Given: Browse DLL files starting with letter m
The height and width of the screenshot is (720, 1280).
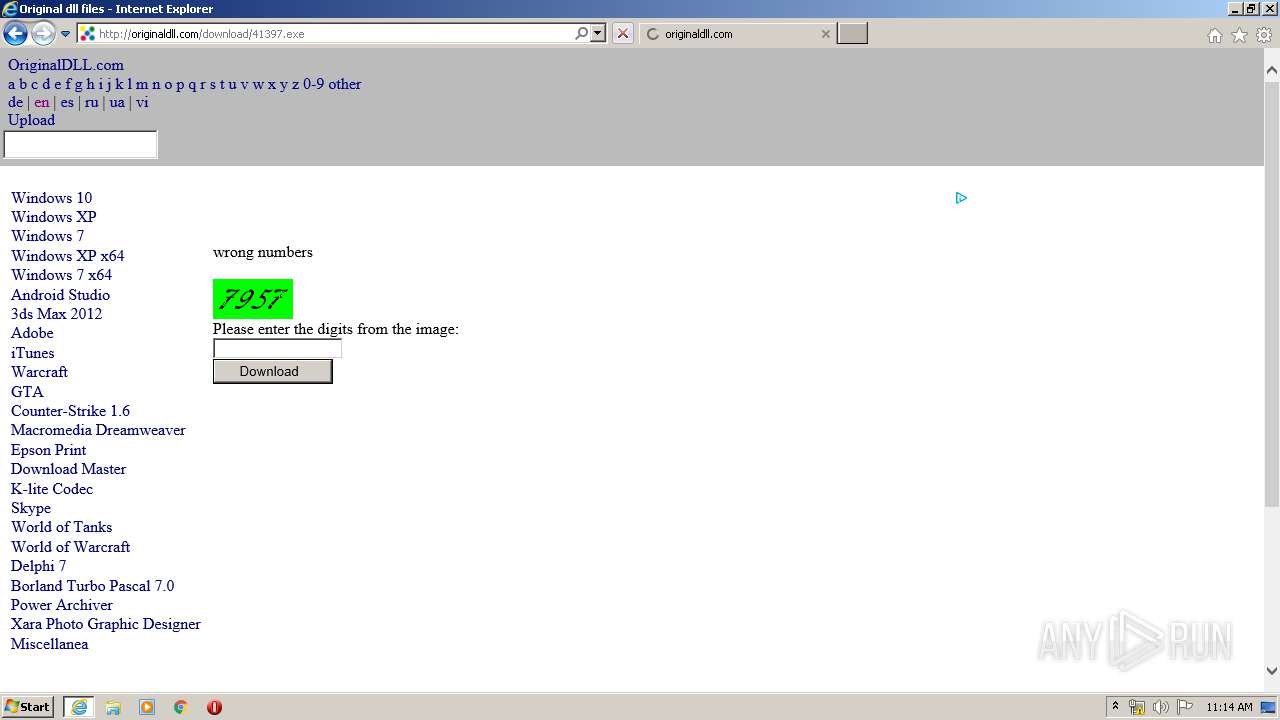Looking at the screenshot, I should (x=142, y=84).
